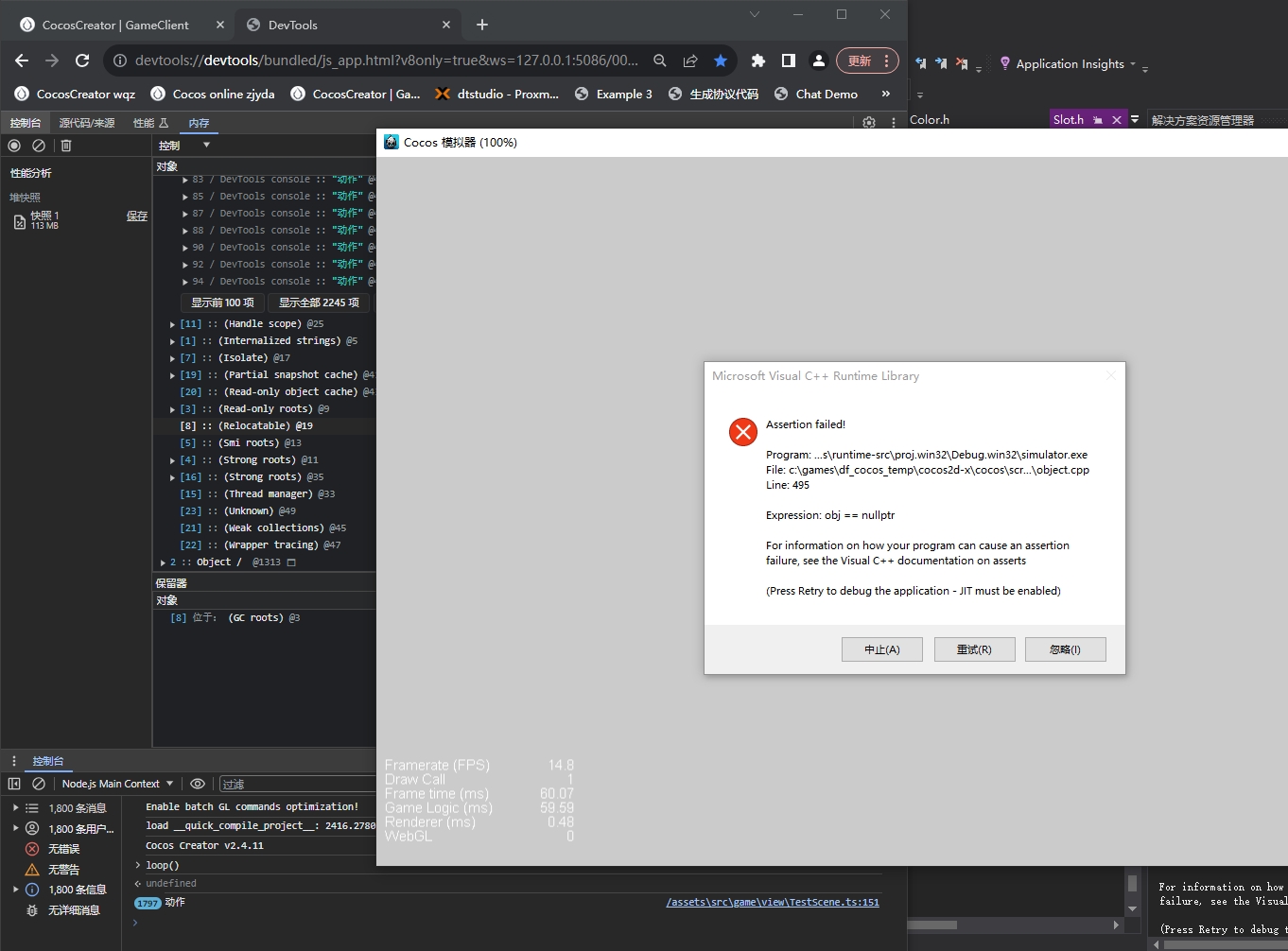Clear bookmarks icon in Visual Studio
Image resolution: width=1288 pixels, height=951 pixels.
(962, 63)
